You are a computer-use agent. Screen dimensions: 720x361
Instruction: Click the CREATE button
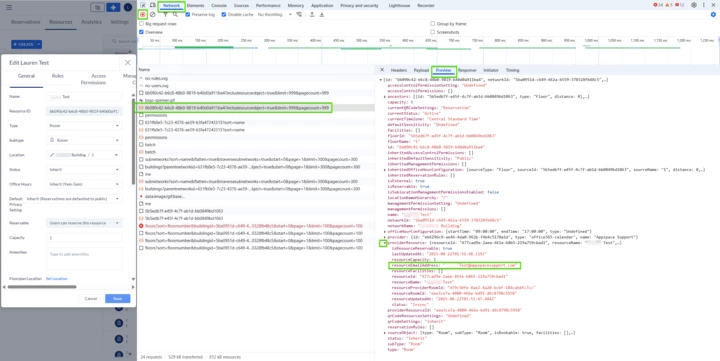(x=23, y=44)
